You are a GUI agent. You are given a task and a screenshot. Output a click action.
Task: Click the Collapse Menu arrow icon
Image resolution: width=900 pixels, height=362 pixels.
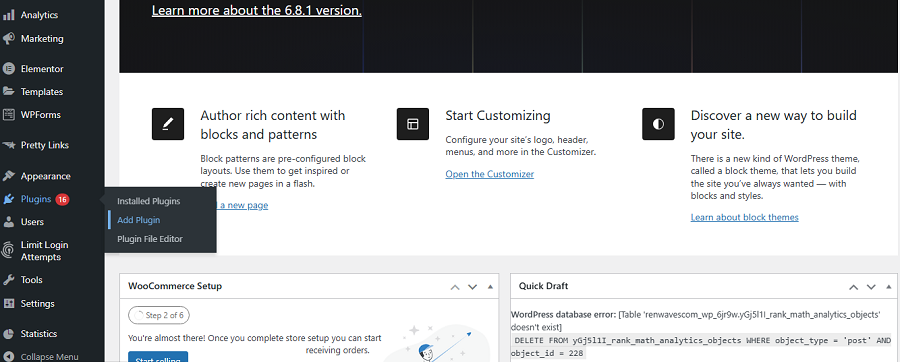point(9,357)
